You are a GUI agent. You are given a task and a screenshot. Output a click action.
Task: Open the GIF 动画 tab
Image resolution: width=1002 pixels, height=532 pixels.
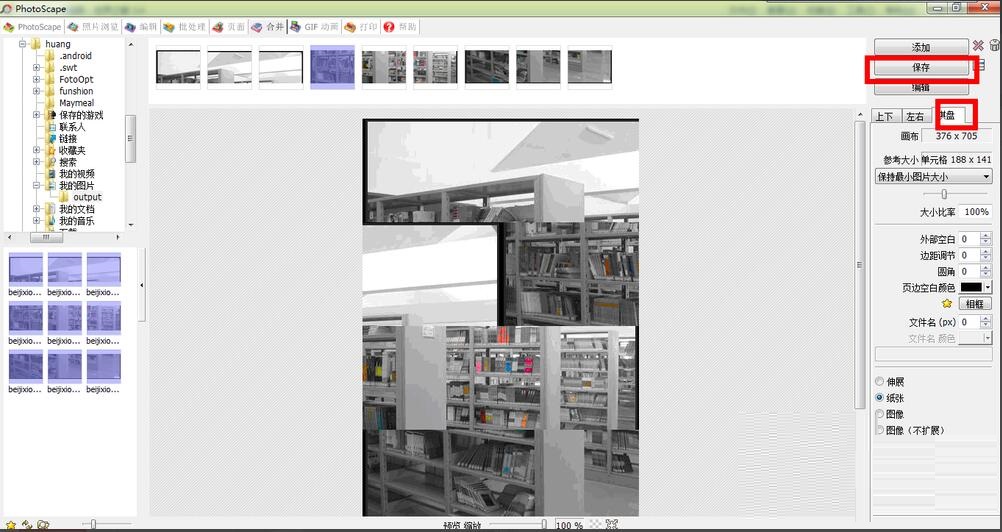coord(315,27)
